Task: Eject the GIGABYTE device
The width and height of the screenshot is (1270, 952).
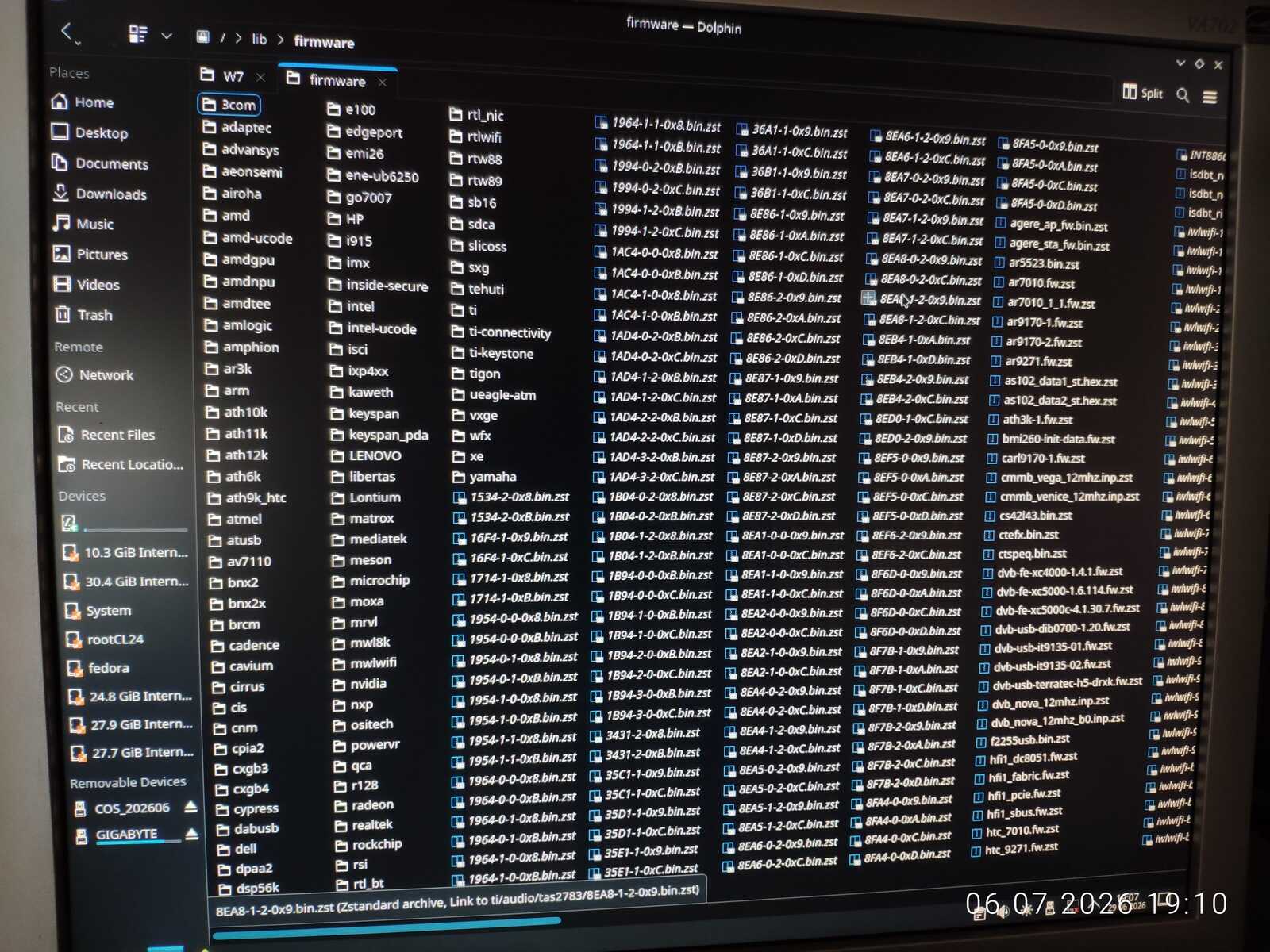Action: (x=191, y=834)
